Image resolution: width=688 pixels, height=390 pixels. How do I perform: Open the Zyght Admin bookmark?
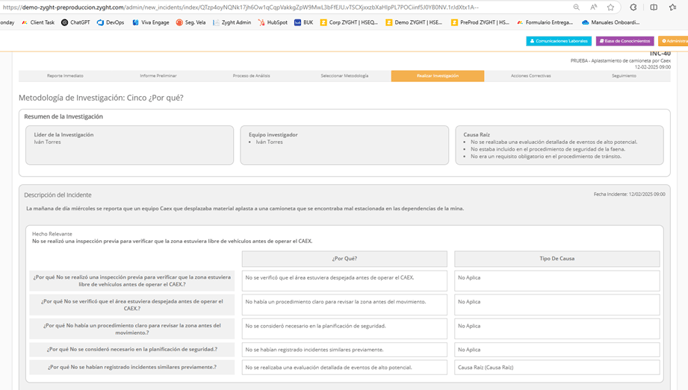[232, 22]
